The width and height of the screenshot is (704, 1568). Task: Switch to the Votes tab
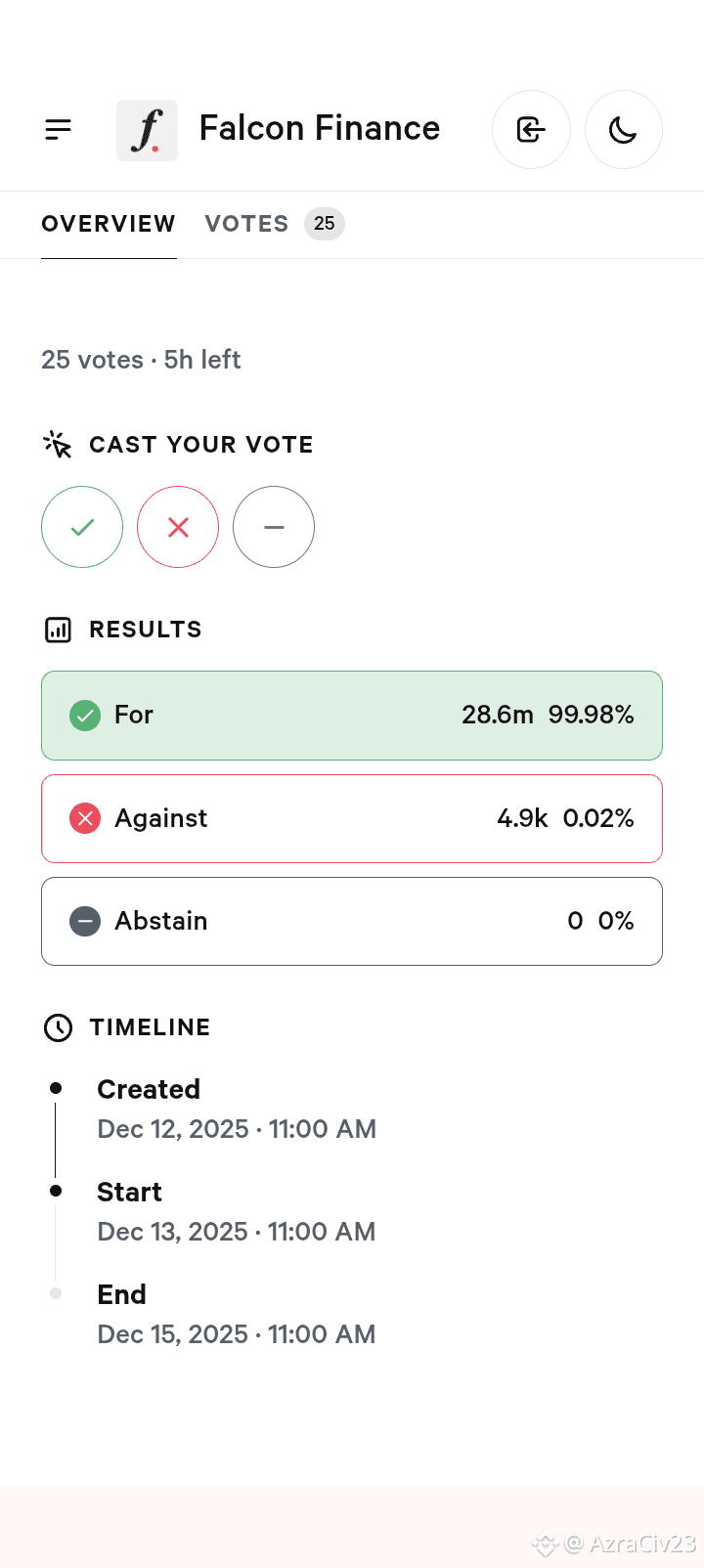click(246, 224)
